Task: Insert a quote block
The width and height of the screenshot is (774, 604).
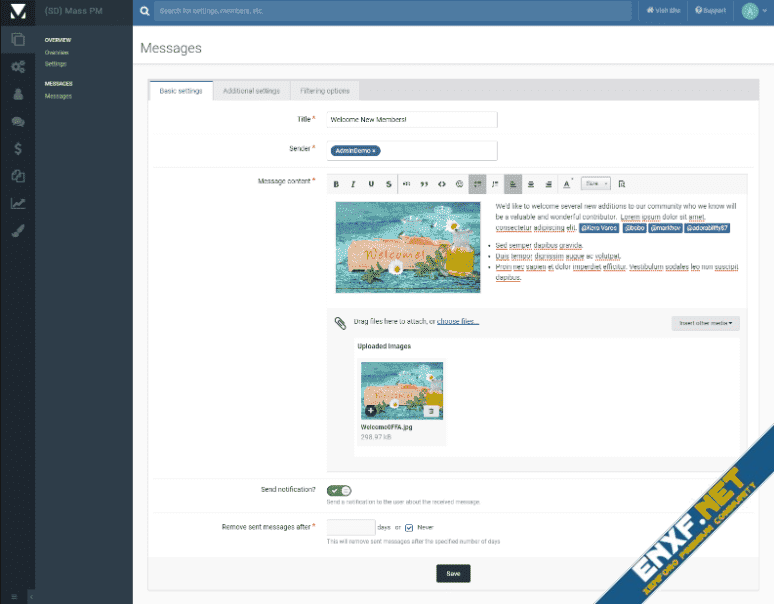Action: [x=424, y=184]
